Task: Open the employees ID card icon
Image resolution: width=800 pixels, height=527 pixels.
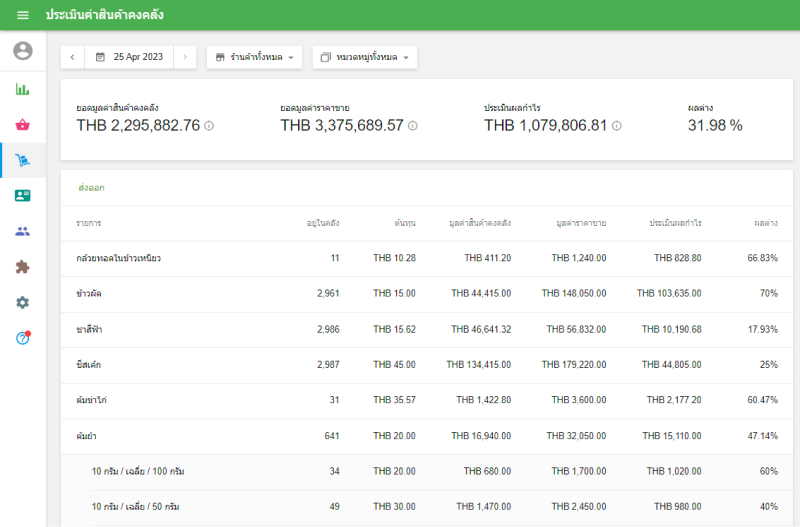Action: click(x=23, y=196)
